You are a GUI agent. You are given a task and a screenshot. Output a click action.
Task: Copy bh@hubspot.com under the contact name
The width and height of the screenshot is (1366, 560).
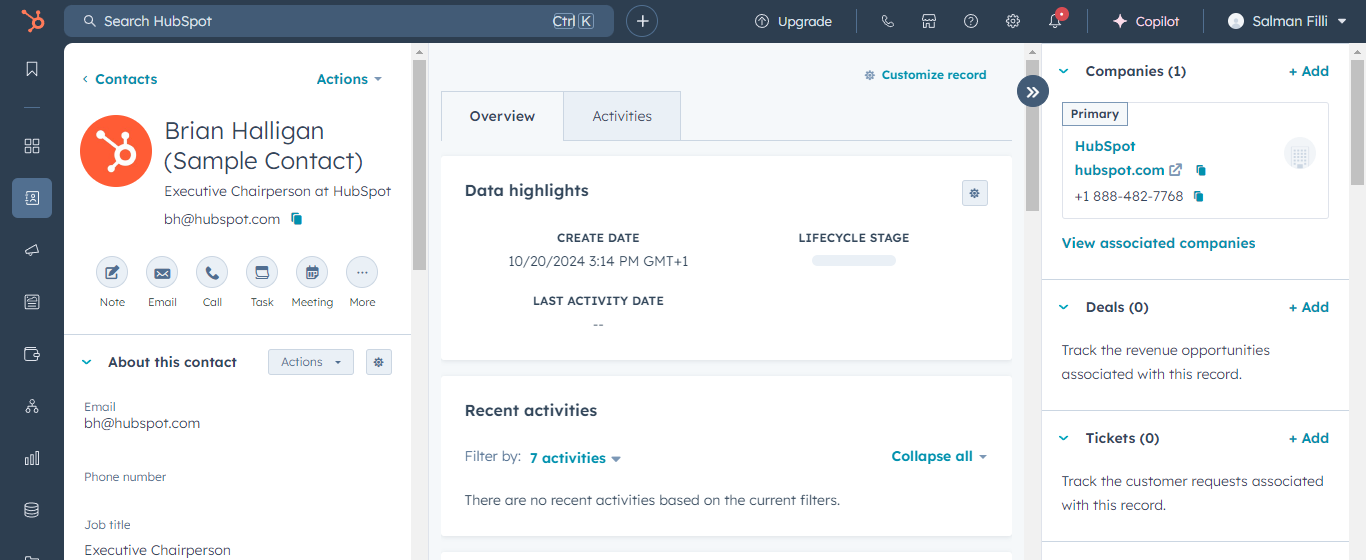tap(296, 219)
